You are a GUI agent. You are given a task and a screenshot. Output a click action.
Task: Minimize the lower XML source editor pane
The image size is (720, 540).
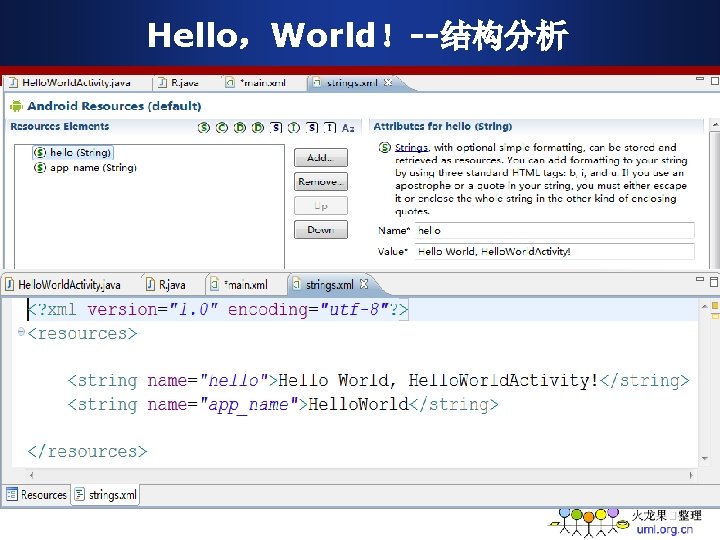(700, 279)
